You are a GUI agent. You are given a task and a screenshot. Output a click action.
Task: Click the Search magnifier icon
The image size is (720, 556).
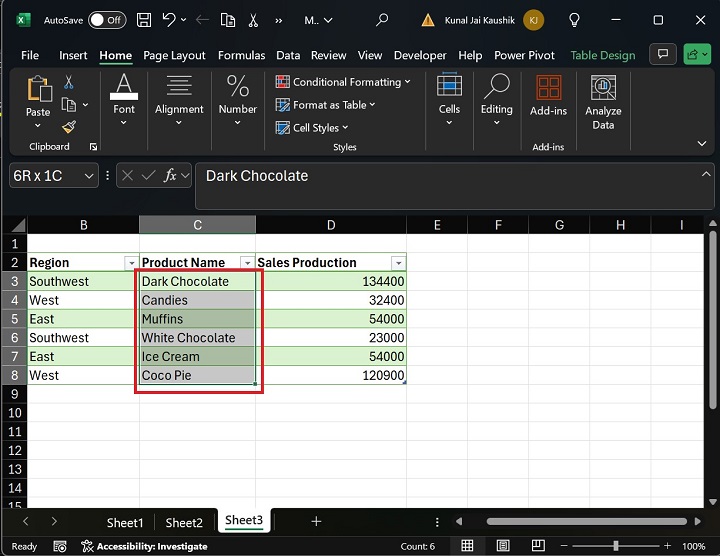[x=382, y=19]
